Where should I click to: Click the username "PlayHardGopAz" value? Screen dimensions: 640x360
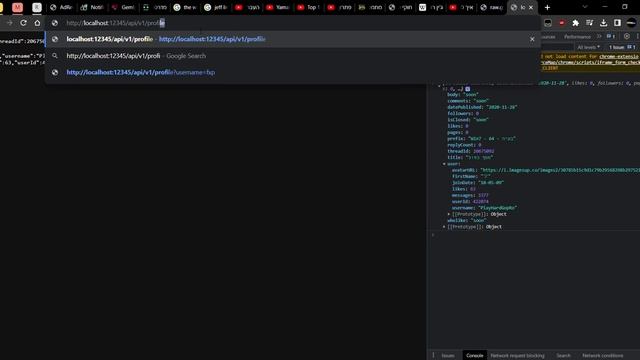(498, 208)
